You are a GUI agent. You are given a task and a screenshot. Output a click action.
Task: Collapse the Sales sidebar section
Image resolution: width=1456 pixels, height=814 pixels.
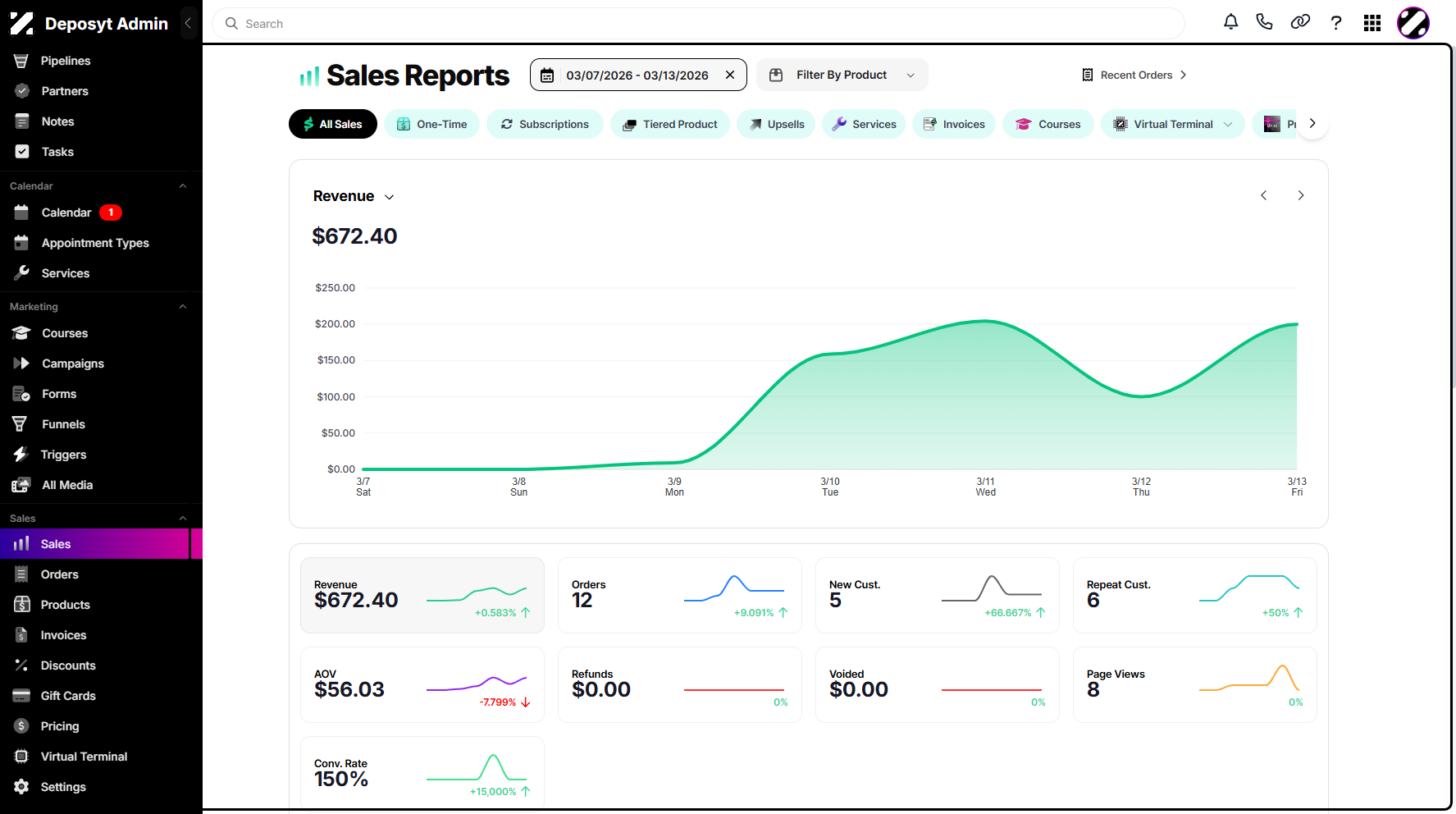183,519
